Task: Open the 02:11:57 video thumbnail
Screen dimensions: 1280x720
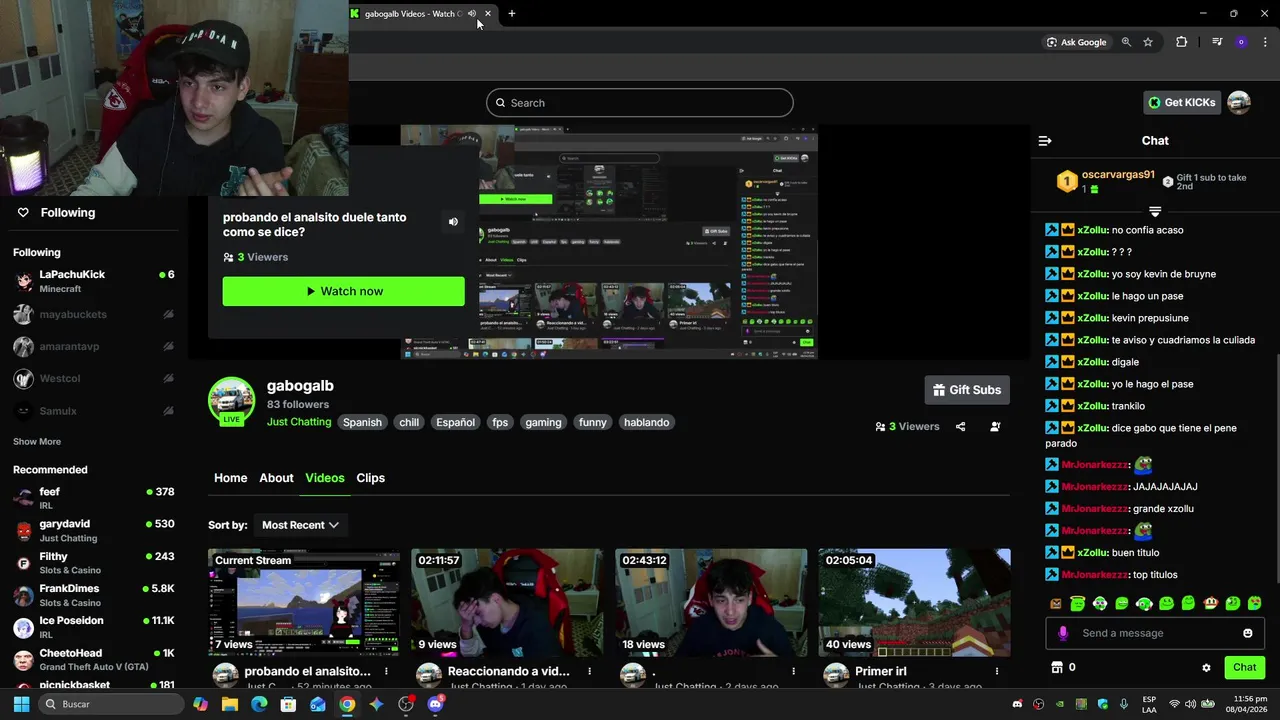Action: (x=507, y=602)
